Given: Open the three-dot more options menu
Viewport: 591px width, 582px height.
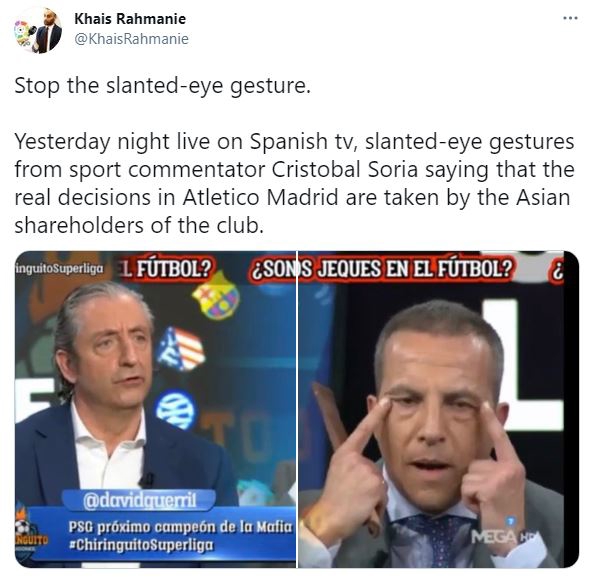Looking at the screenshot, I should pyautogui.click(x=570, y=18).
